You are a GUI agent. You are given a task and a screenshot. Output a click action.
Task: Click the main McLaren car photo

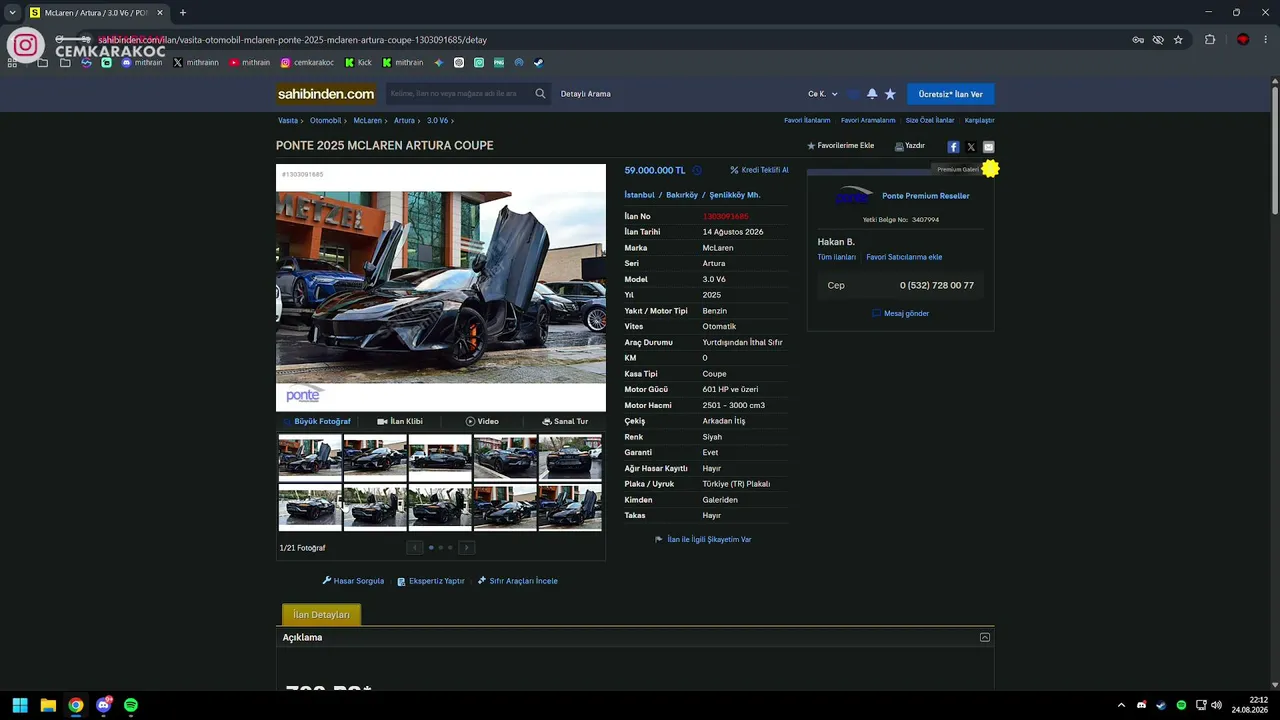click(441, 288)
